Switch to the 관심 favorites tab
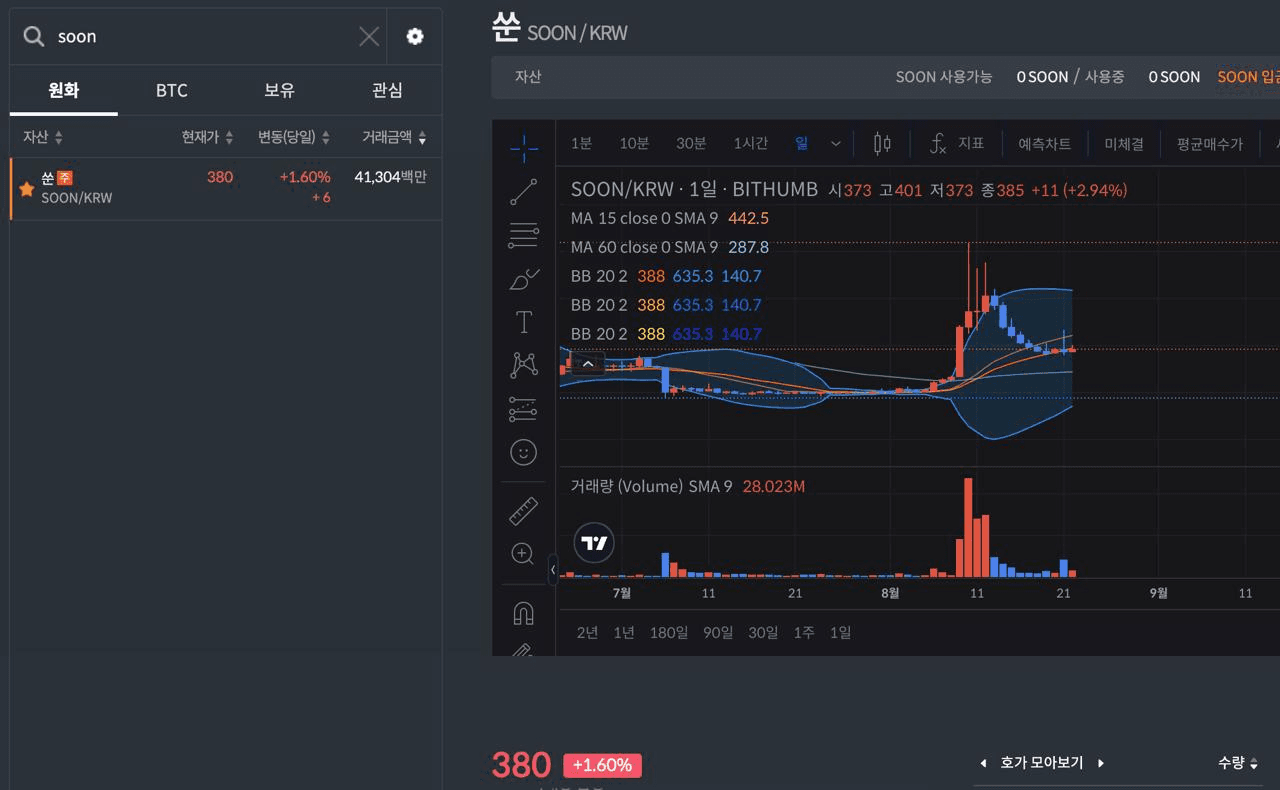Viewport: 1280px width, 790px height. 387,90
